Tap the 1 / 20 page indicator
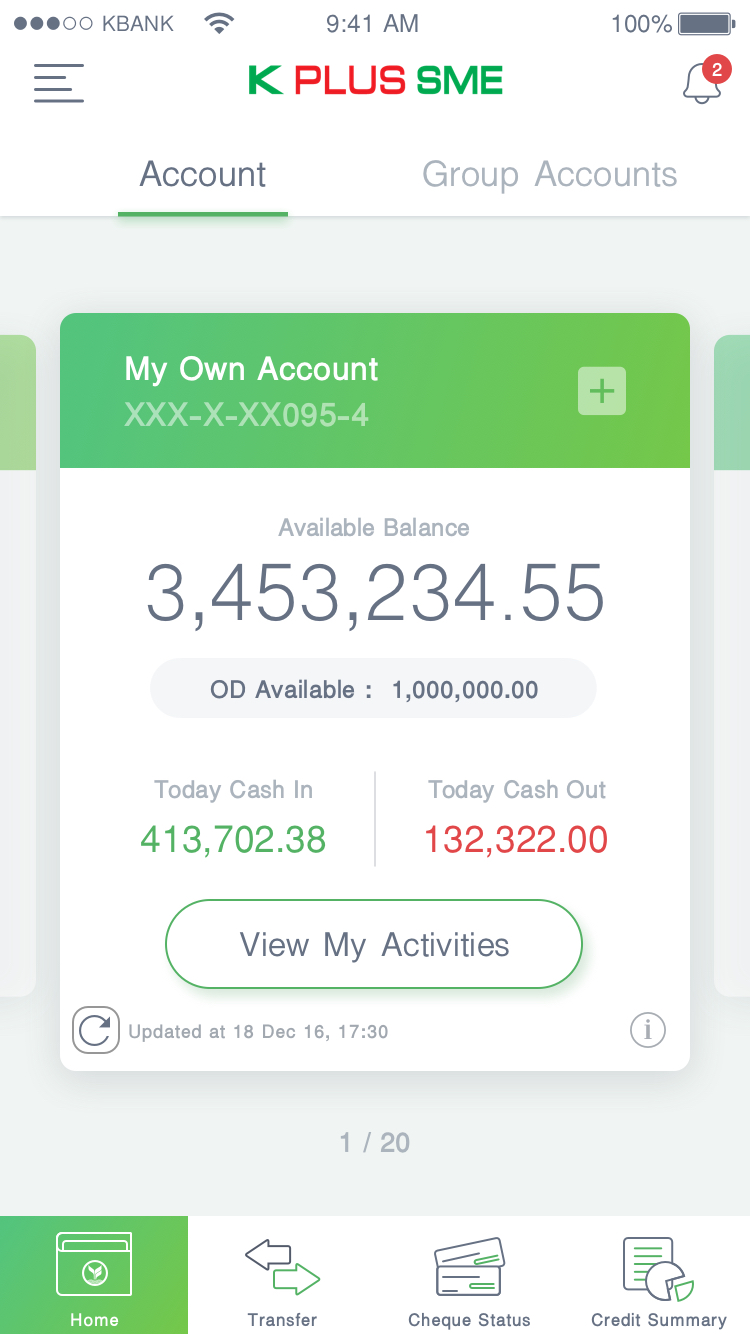The image size is (750, 1334). click(x=375, y=1143)
